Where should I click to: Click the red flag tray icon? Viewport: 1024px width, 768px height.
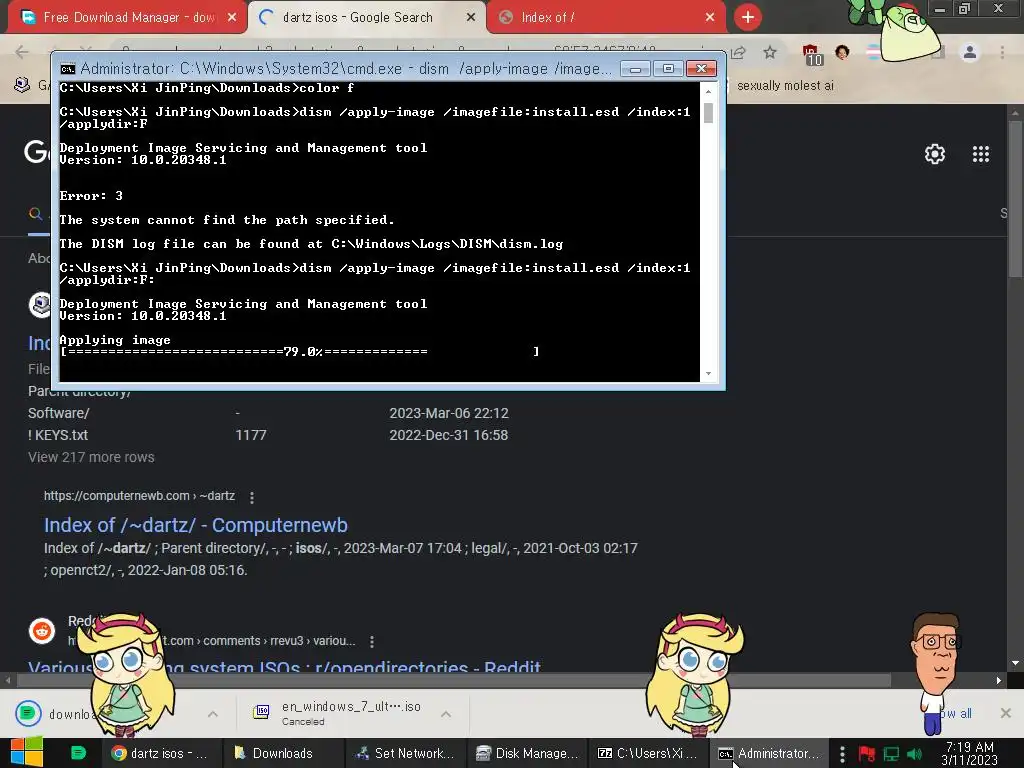tap(867, 754)
